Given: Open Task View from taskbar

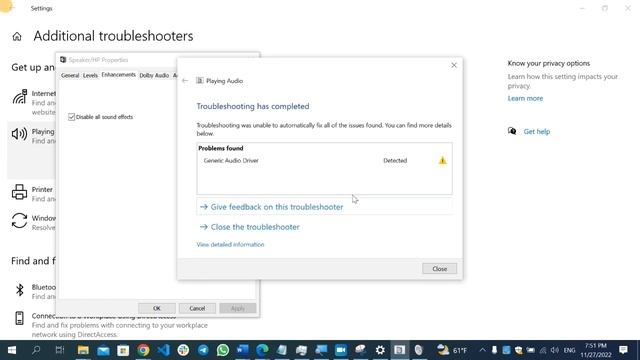Looking at the screenshot, I should (x=60, y=350).
